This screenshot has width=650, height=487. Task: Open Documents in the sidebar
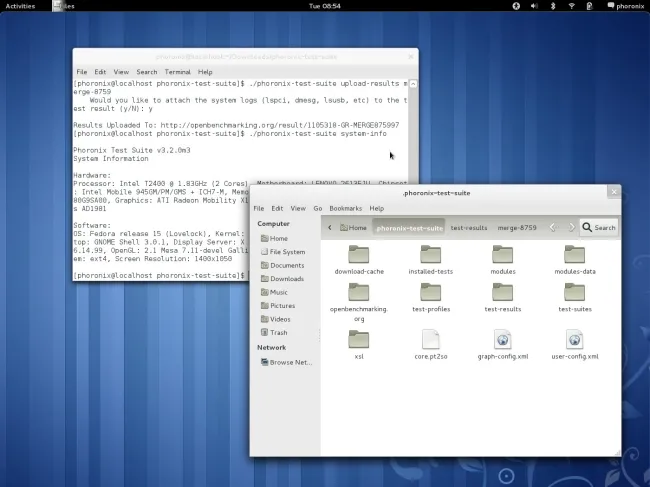pos(282,265)
